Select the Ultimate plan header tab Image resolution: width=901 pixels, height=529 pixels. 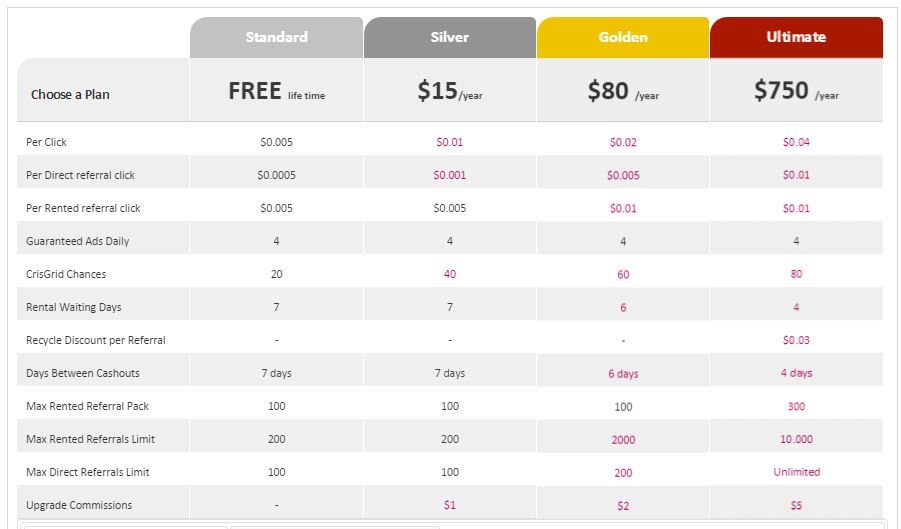[796, 37]
